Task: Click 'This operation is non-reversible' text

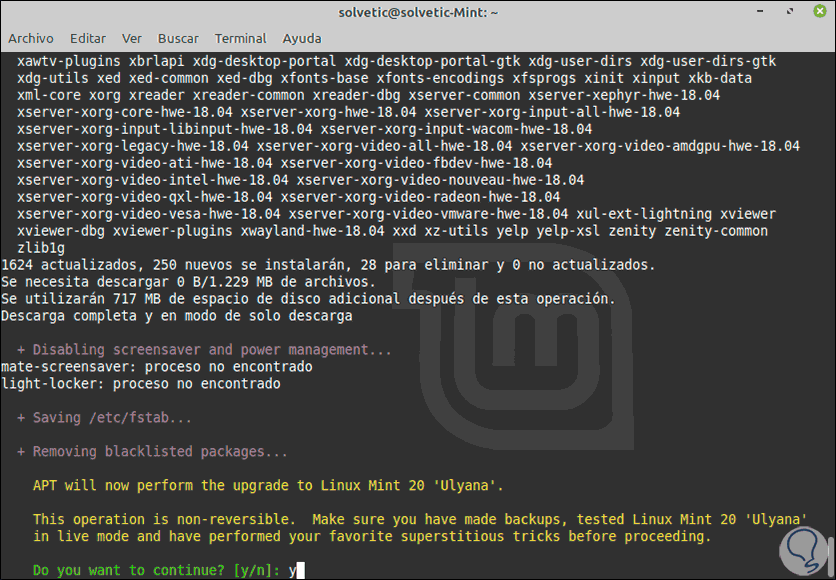Action: pos(164,519)
